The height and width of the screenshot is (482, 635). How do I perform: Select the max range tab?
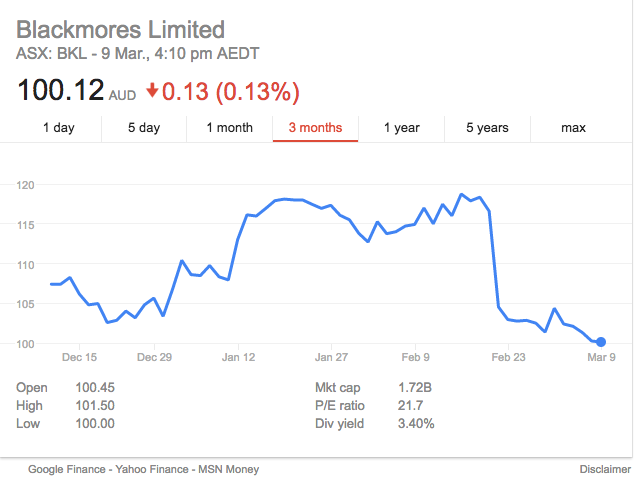point(573,128)
